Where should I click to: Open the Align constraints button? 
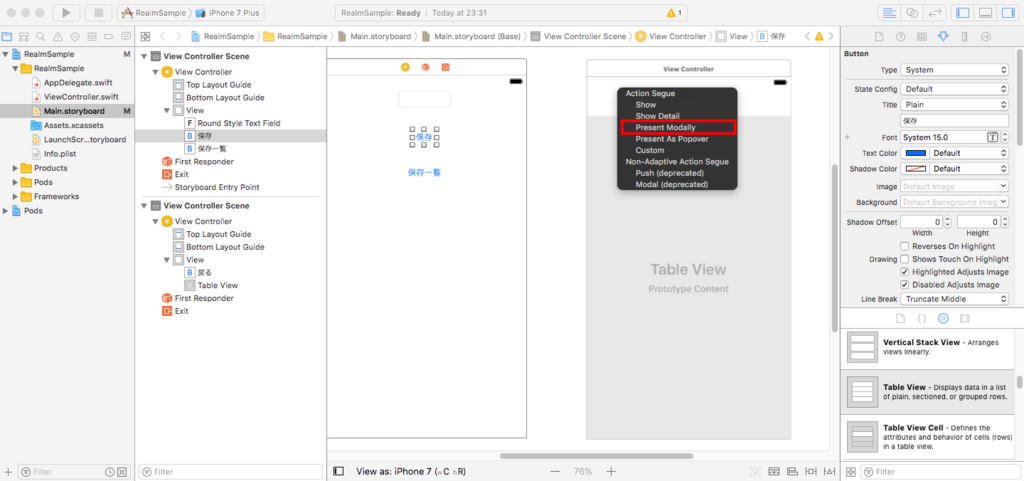[x=792, y=471]
